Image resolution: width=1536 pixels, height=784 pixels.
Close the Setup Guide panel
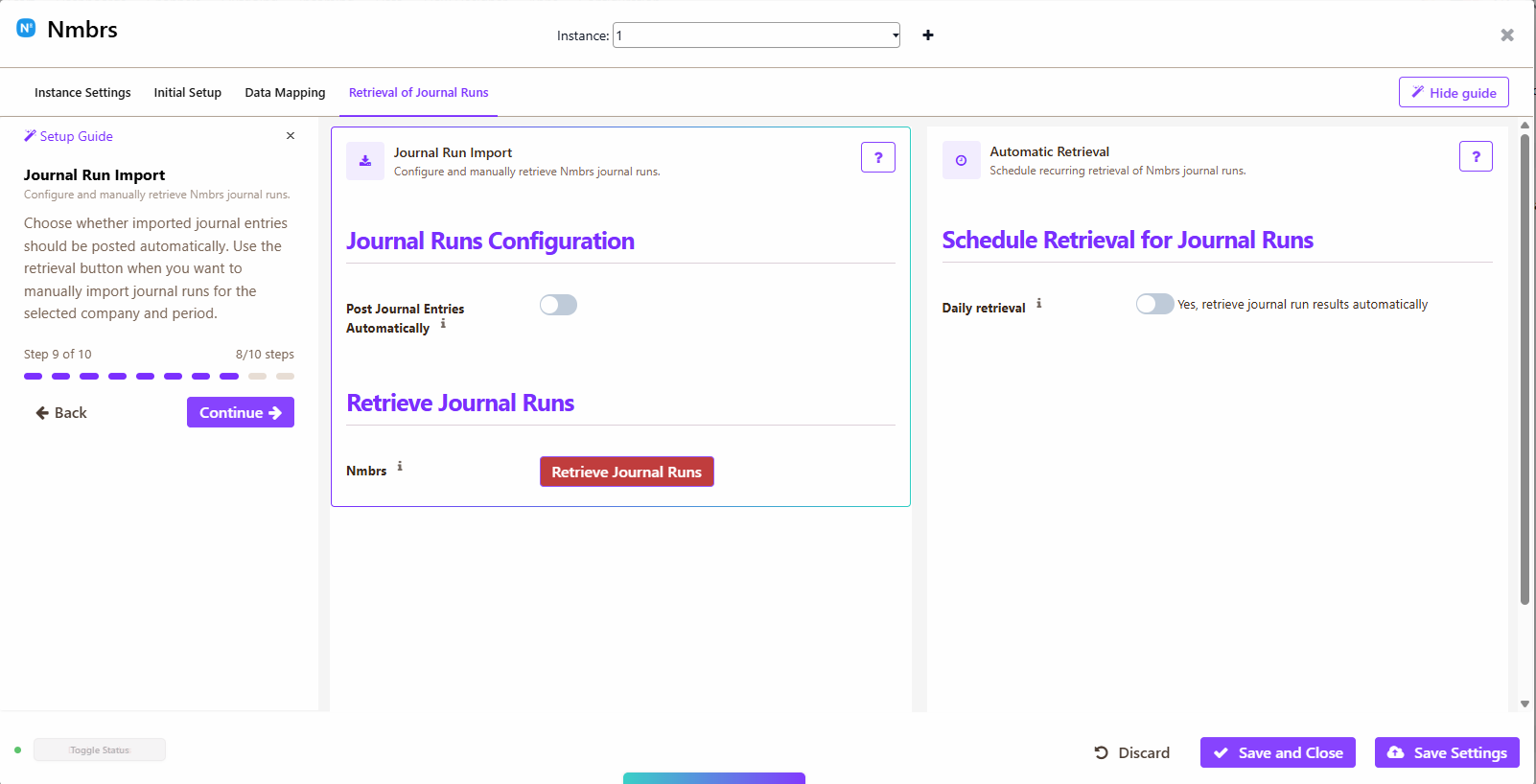[291, 136]
